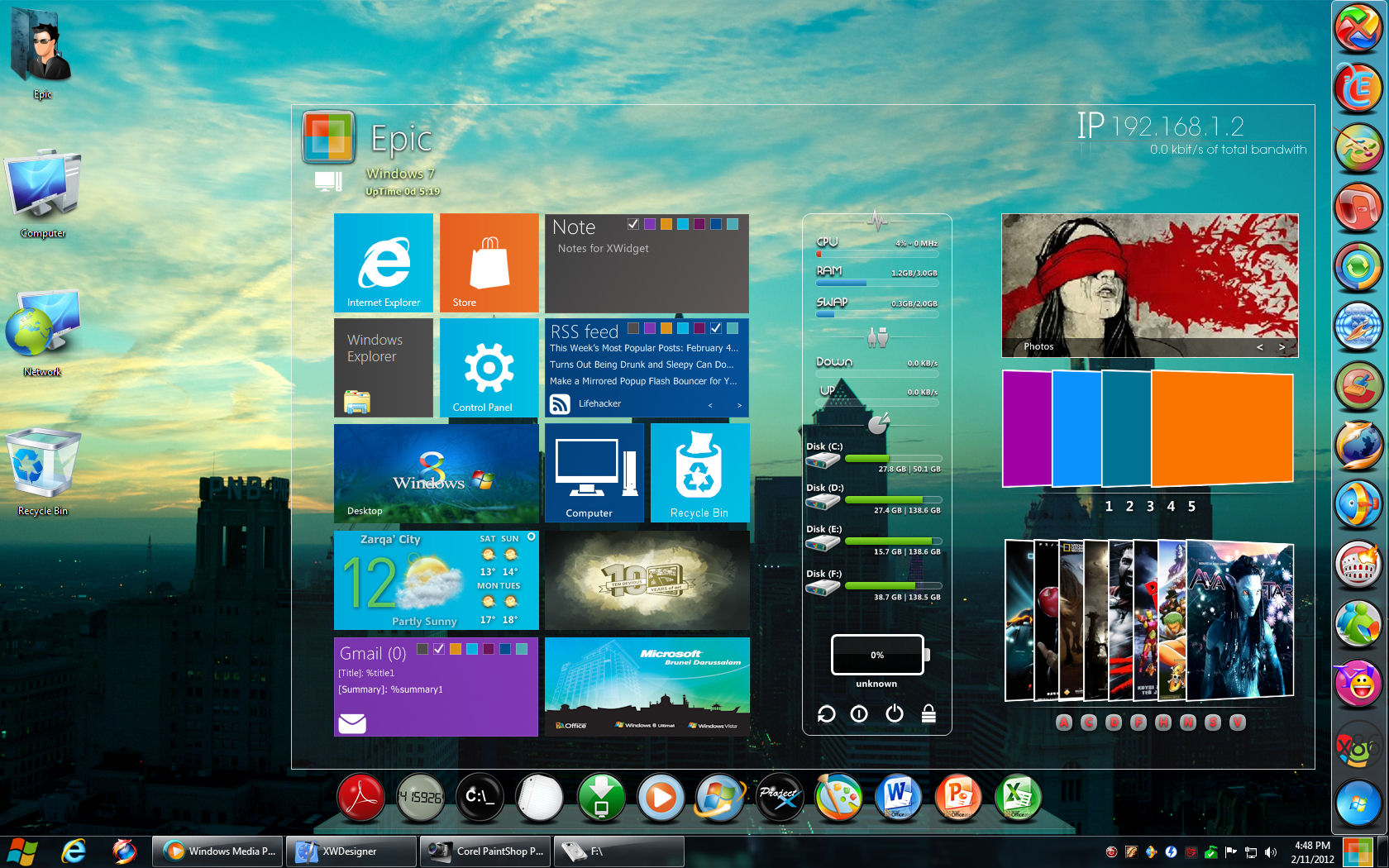Open the Action Center flag tray icon

click(x=1231, y=852)
